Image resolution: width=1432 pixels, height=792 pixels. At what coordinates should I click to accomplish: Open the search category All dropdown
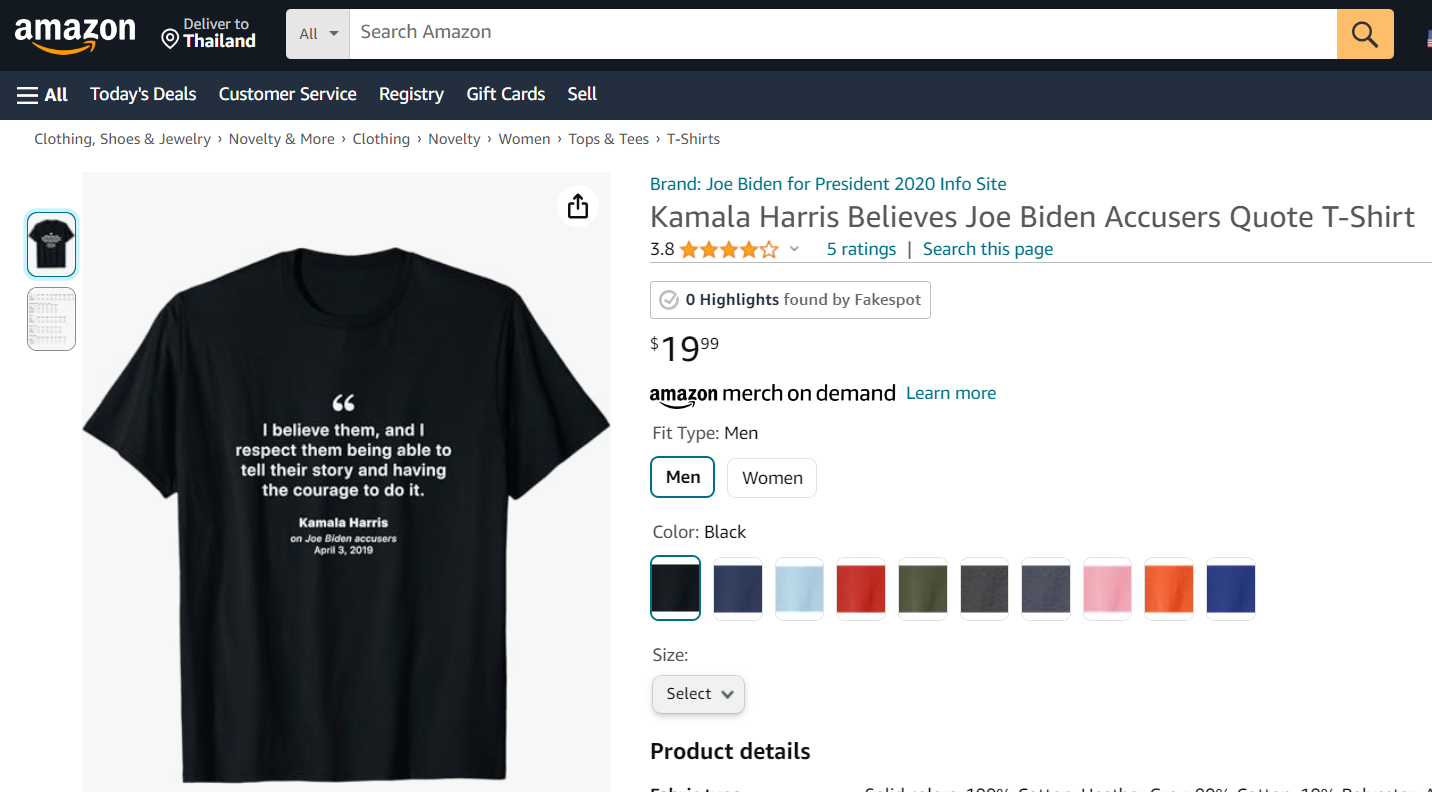point(316,33)
